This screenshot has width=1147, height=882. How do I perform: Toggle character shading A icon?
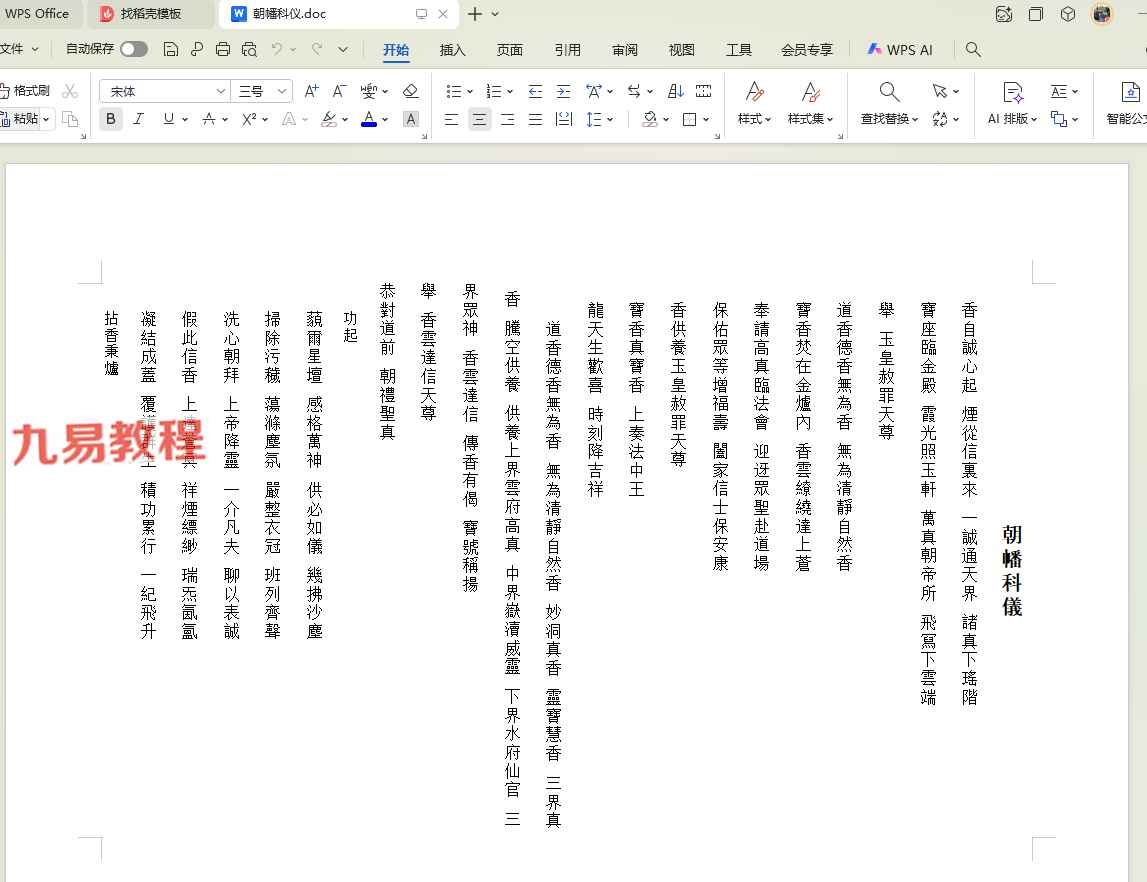pyautogui.click(x=411, y=118)
